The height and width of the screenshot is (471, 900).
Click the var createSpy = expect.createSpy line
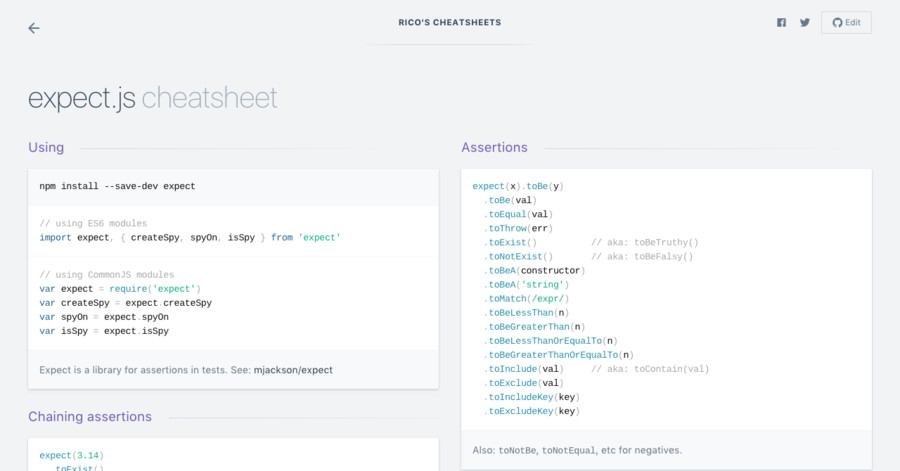pyautogui.click(x=126, y=303)
